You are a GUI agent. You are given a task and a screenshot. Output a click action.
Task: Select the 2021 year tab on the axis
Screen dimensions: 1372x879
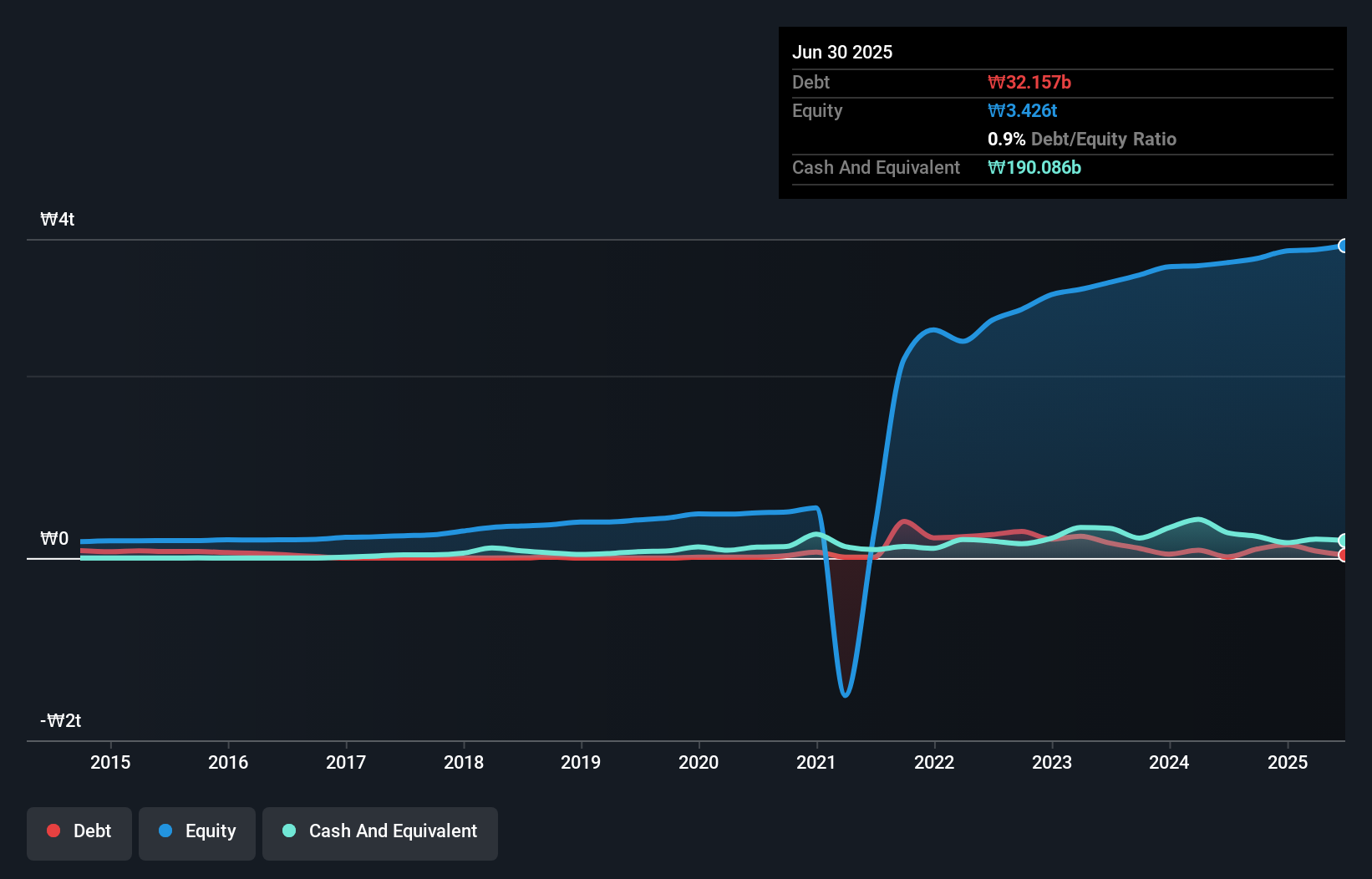point(816,762)
